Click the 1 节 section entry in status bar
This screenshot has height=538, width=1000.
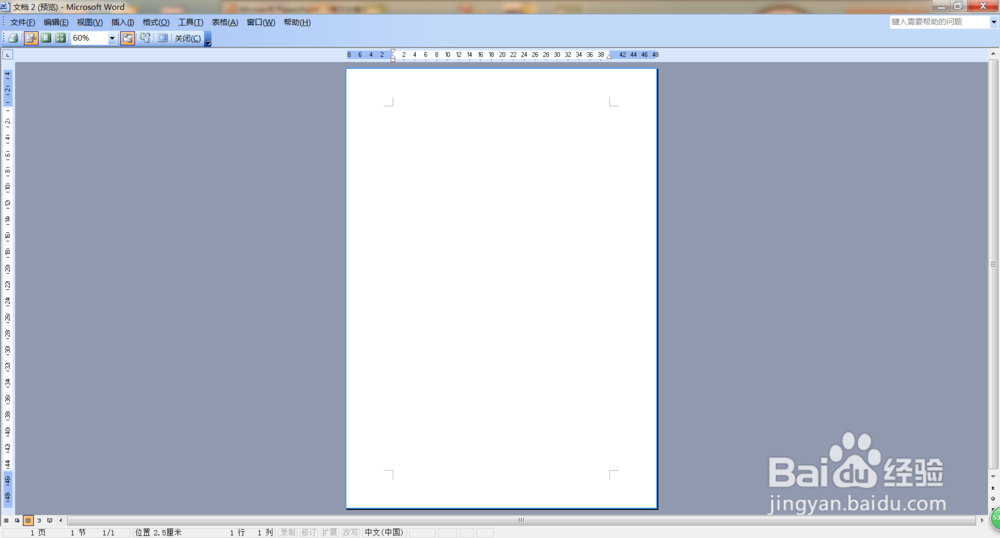78,533
